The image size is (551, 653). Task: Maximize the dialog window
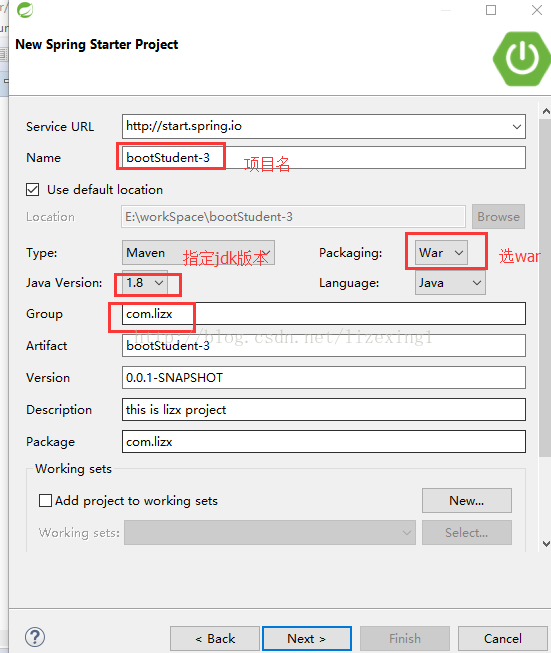coord(491,10)
